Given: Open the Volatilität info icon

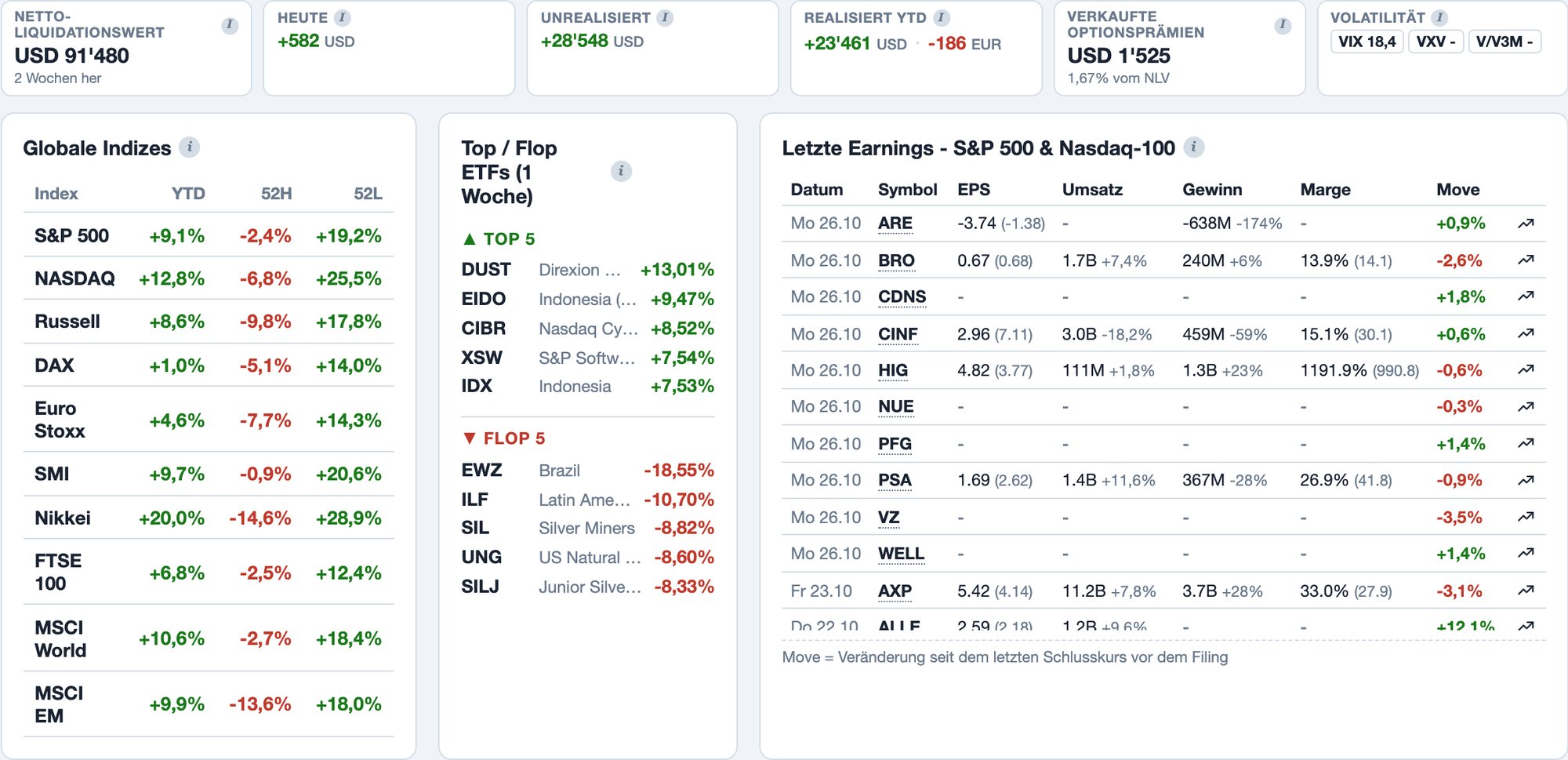Looking at the screenshot, I should click(1439, 17).
